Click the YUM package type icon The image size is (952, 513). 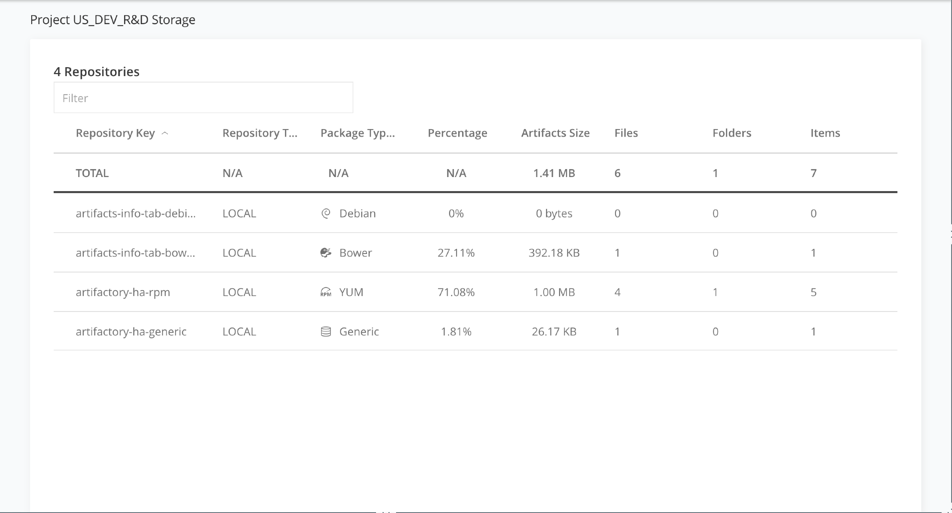pyautogui.click(x=326, y=292)
